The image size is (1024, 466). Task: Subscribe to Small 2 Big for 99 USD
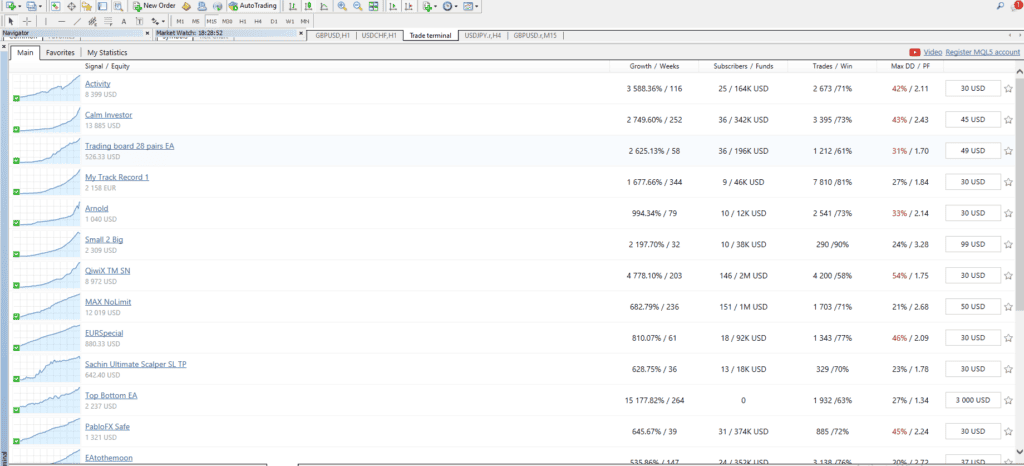(x=973, y=244)
